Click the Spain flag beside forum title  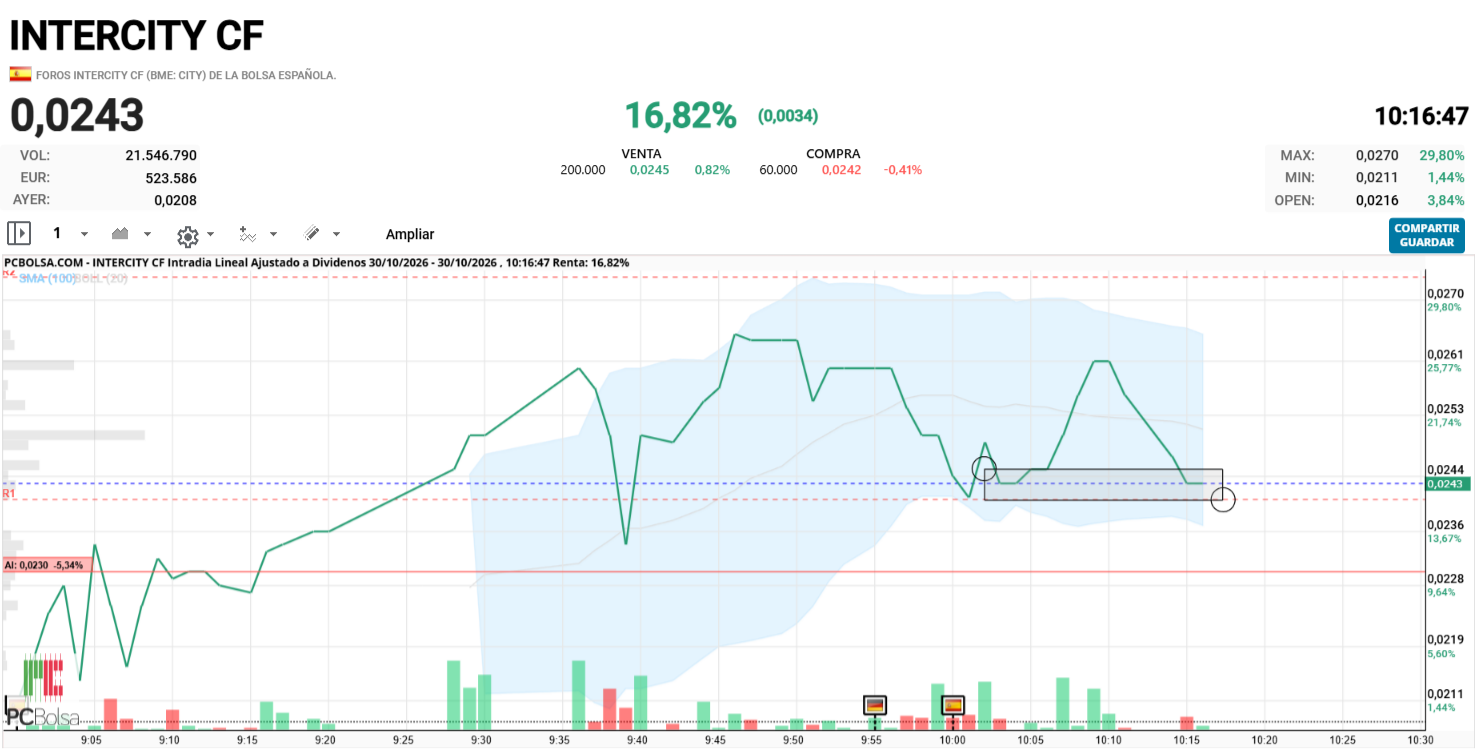coord(20,74)
